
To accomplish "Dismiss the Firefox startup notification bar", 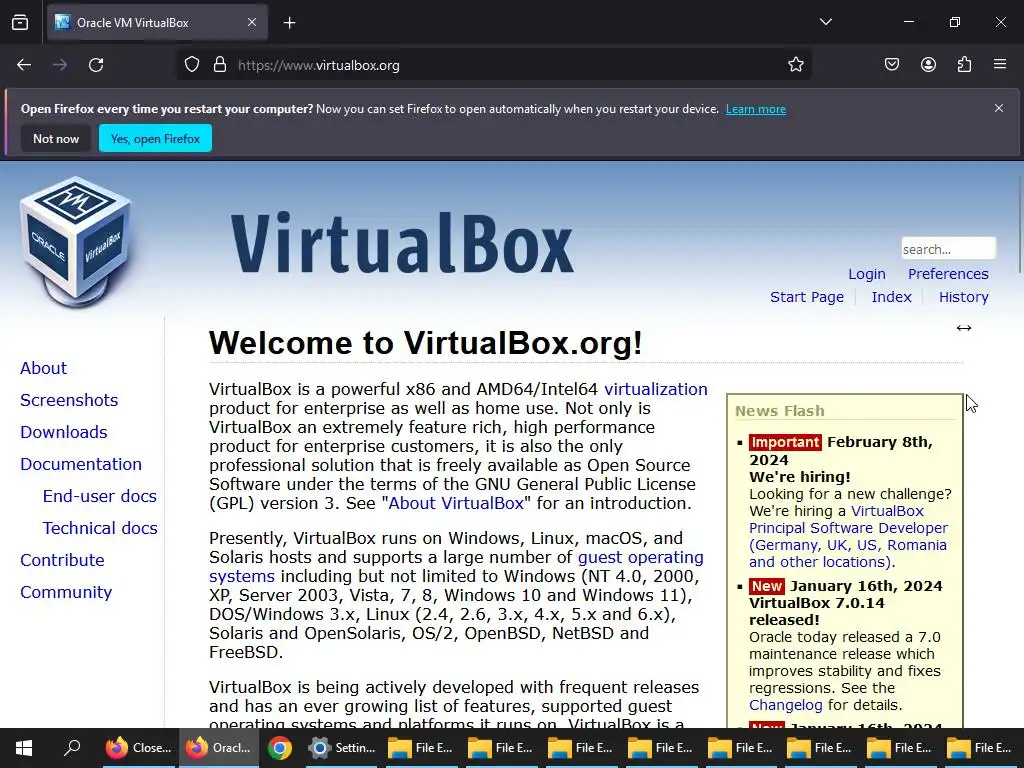I will tap(999, 108).
